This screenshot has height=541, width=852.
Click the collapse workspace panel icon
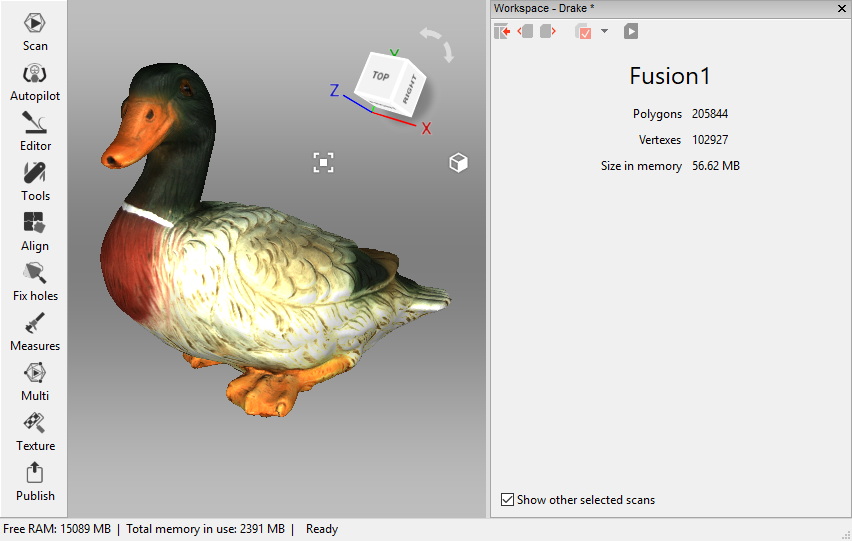click(x=502, y=32)
